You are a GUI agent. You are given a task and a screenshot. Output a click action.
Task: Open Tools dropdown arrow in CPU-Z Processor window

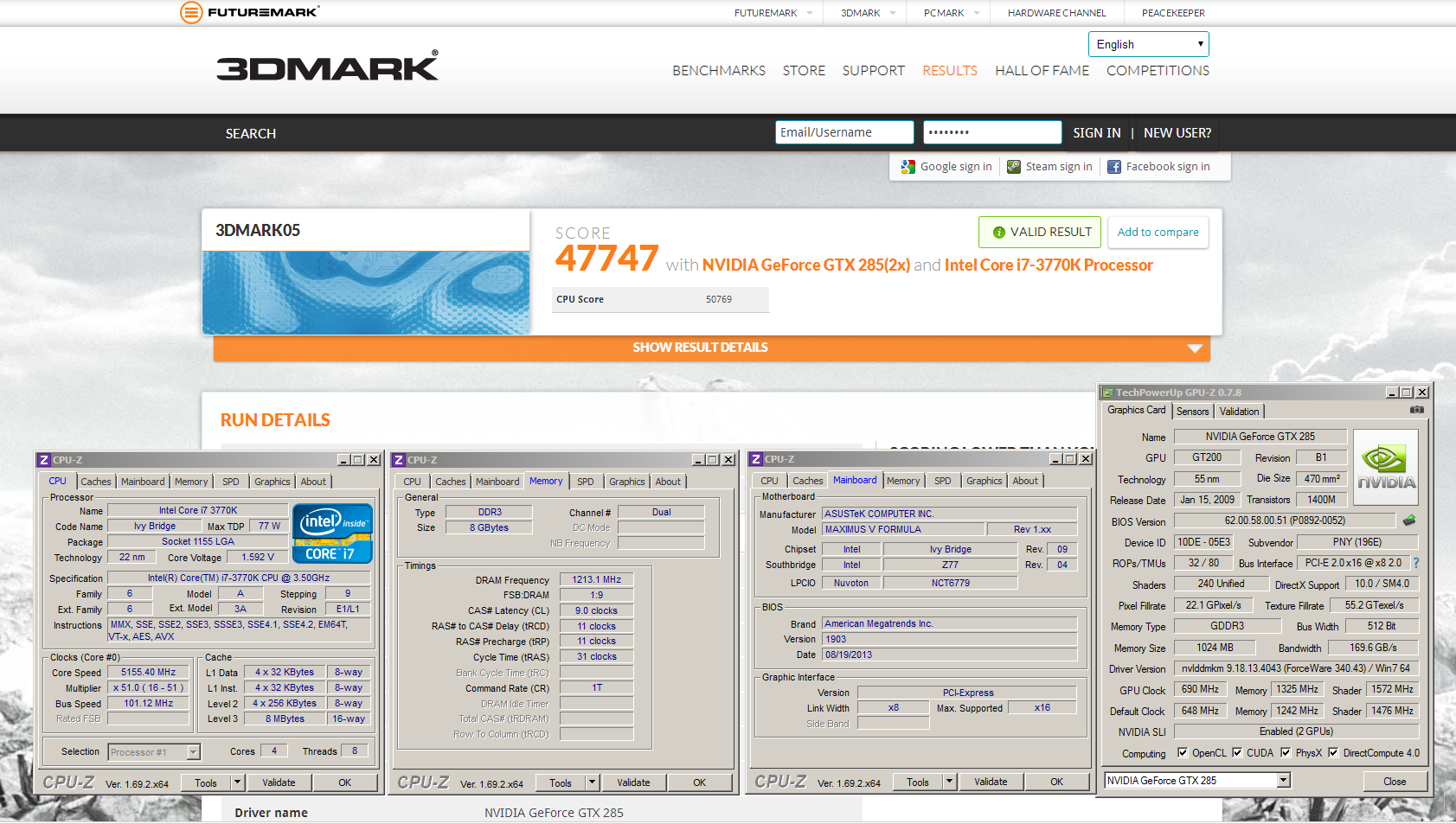point(237,782)
